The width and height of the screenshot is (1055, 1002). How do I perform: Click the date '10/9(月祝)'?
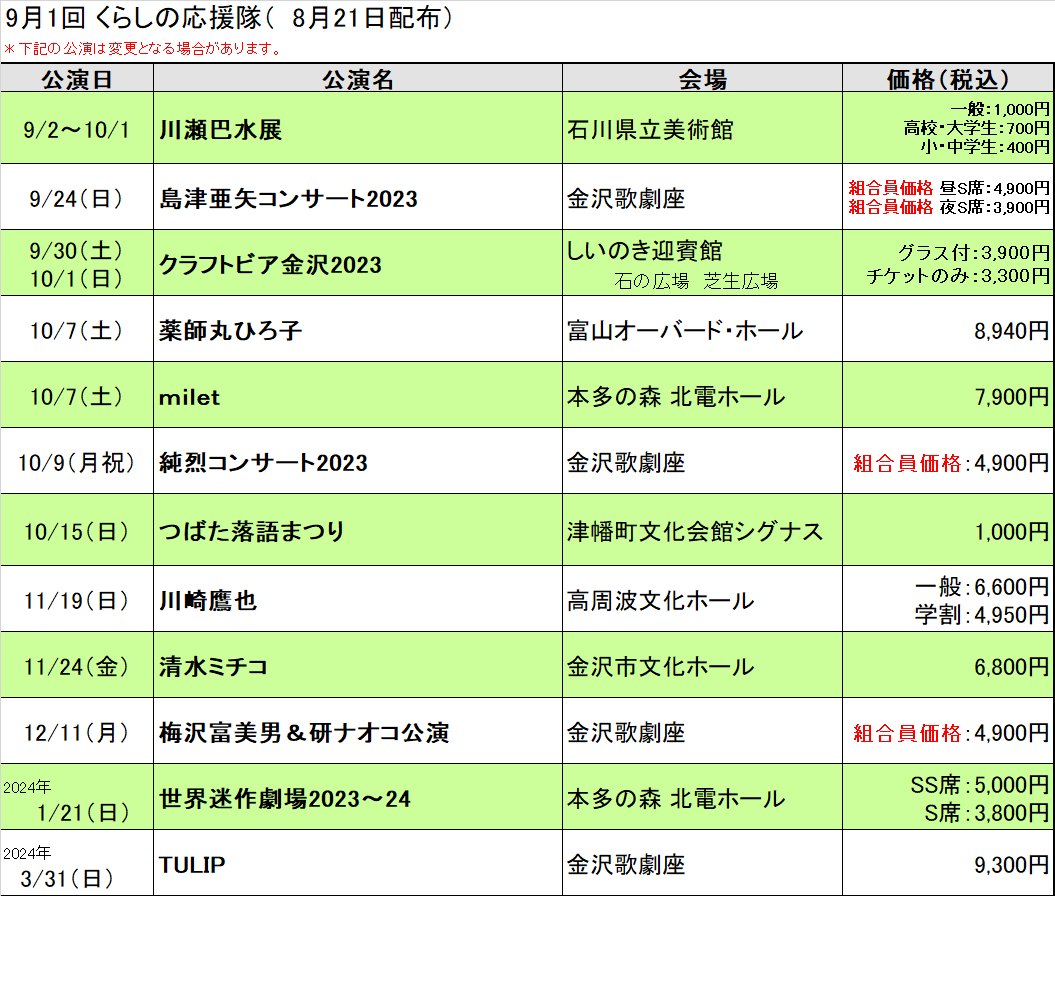(x=77, y=462)
